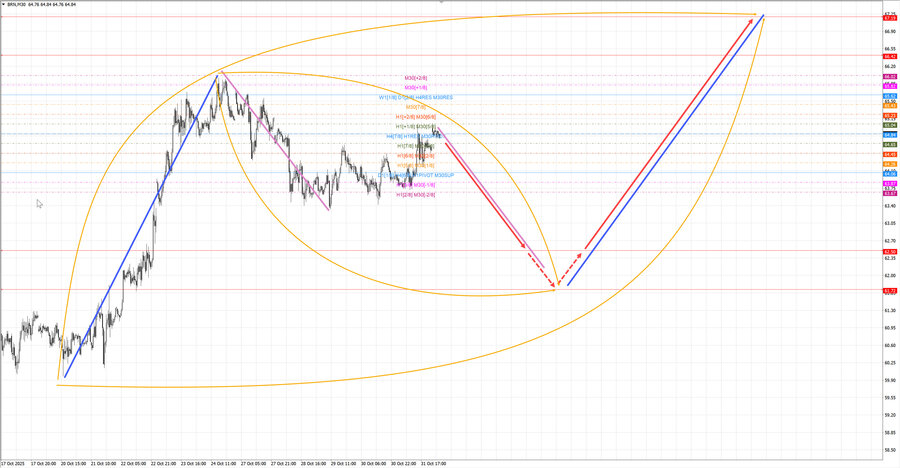Click the H1PIVOT M30SUP level label
Viewport: 900px width, 468px height.
416,175
